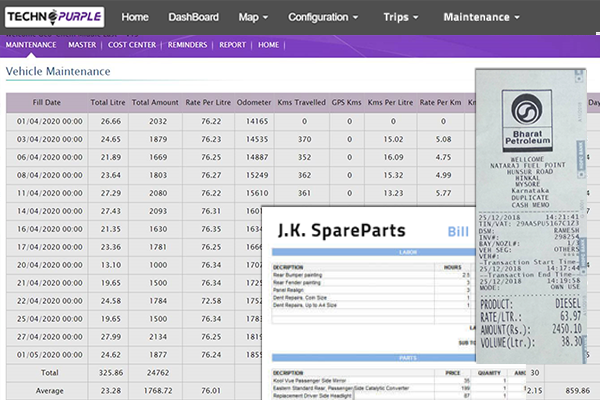Click rate per litre value 72.58
The height and width of the screenshot is (400, 600).
pyautogui.click(x=211, y=301)
